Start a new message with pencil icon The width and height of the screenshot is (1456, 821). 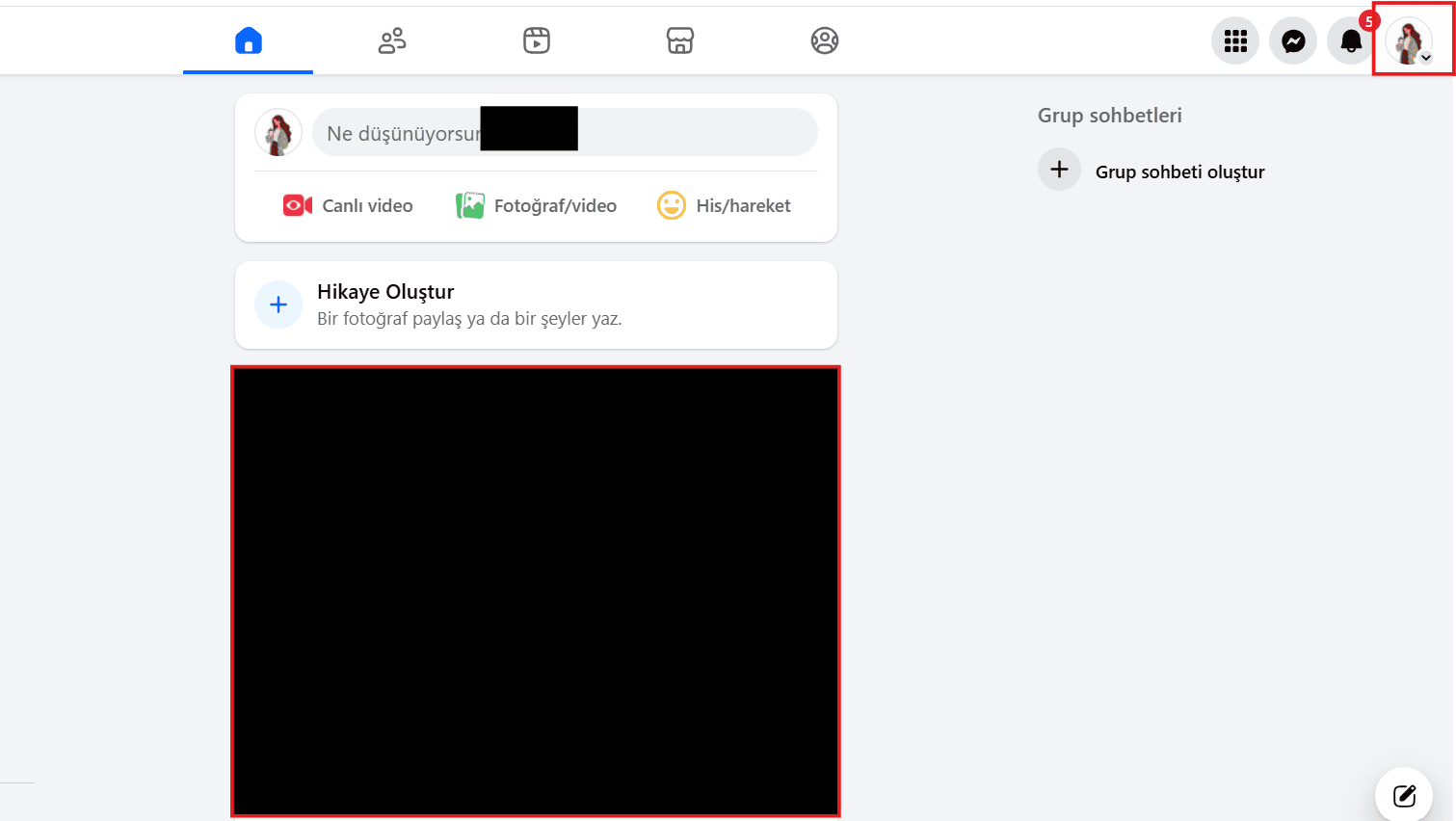[1404, 794]
